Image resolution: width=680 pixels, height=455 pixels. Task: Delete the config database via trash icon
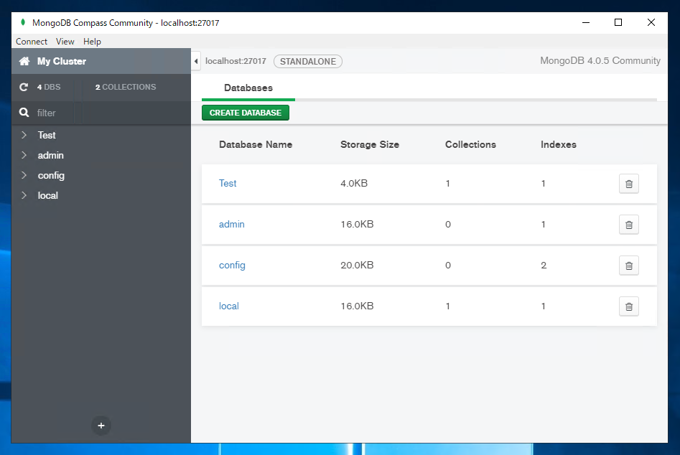(628, 265)
